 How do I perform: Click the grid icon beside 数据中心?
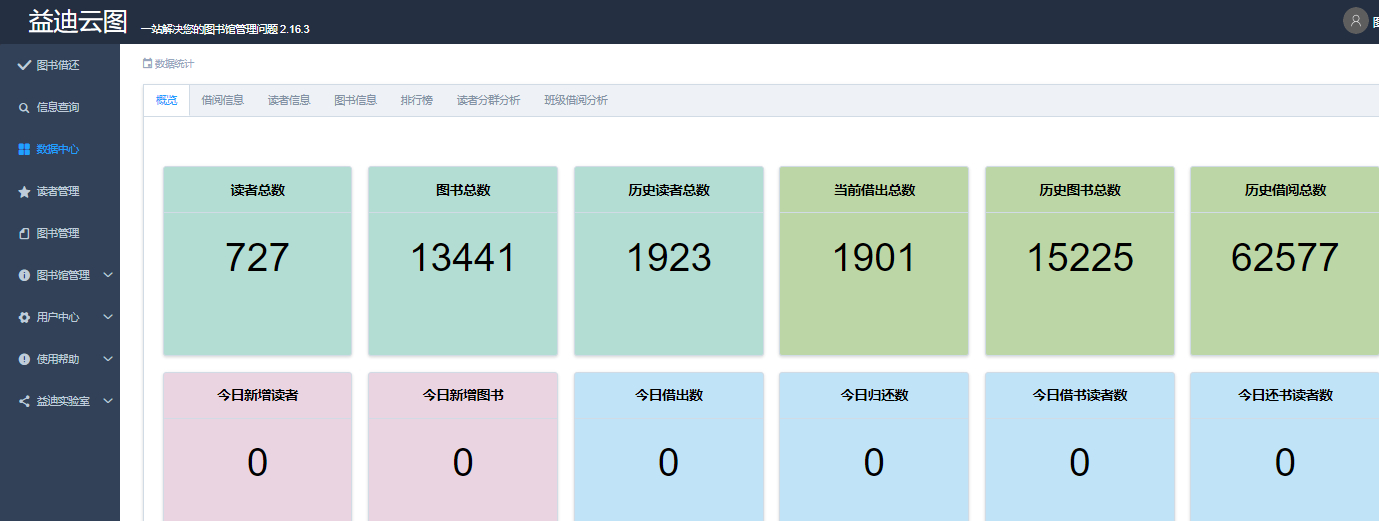click(x=24, y=149)
